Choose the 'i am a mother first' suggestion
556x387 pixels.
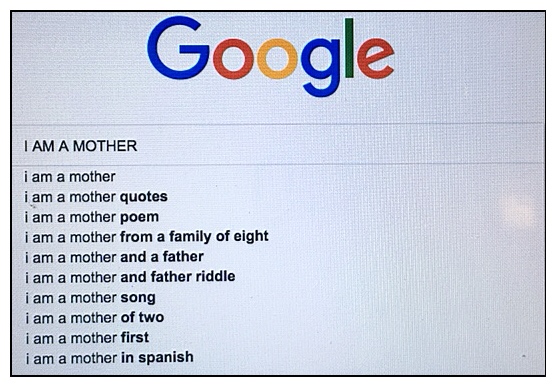(x=87, y=338)
